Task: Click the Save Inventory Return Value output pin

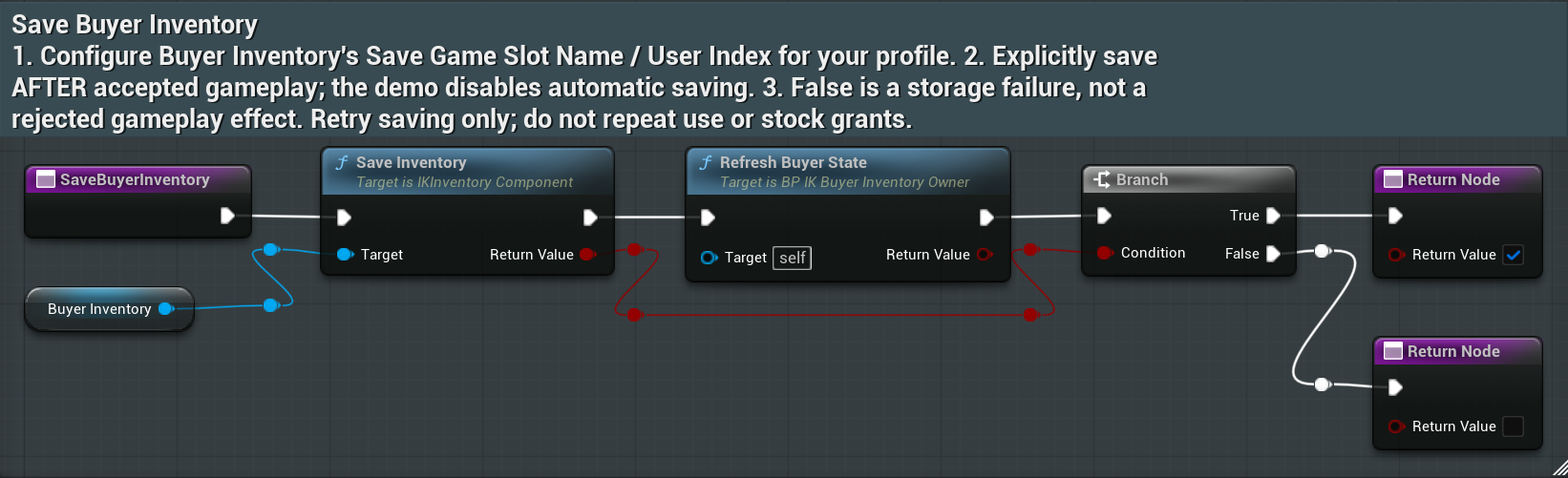Action: 587,255
